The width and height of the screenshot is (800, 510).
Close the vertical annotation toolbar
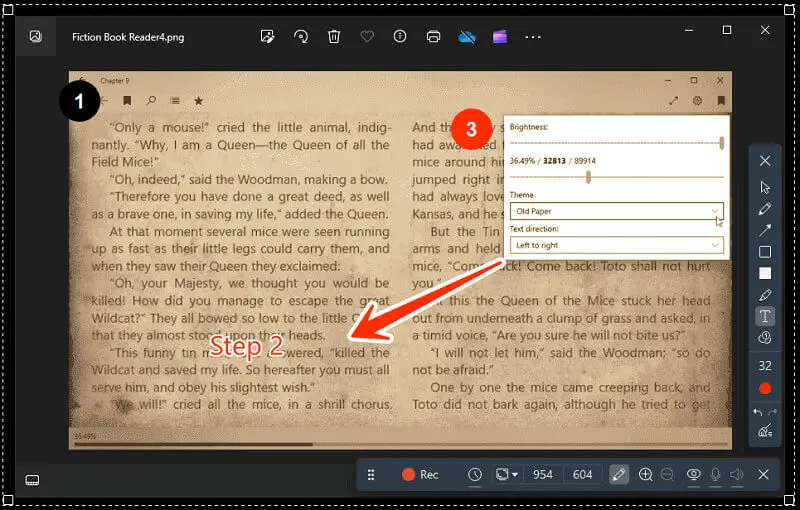(765, 161)
